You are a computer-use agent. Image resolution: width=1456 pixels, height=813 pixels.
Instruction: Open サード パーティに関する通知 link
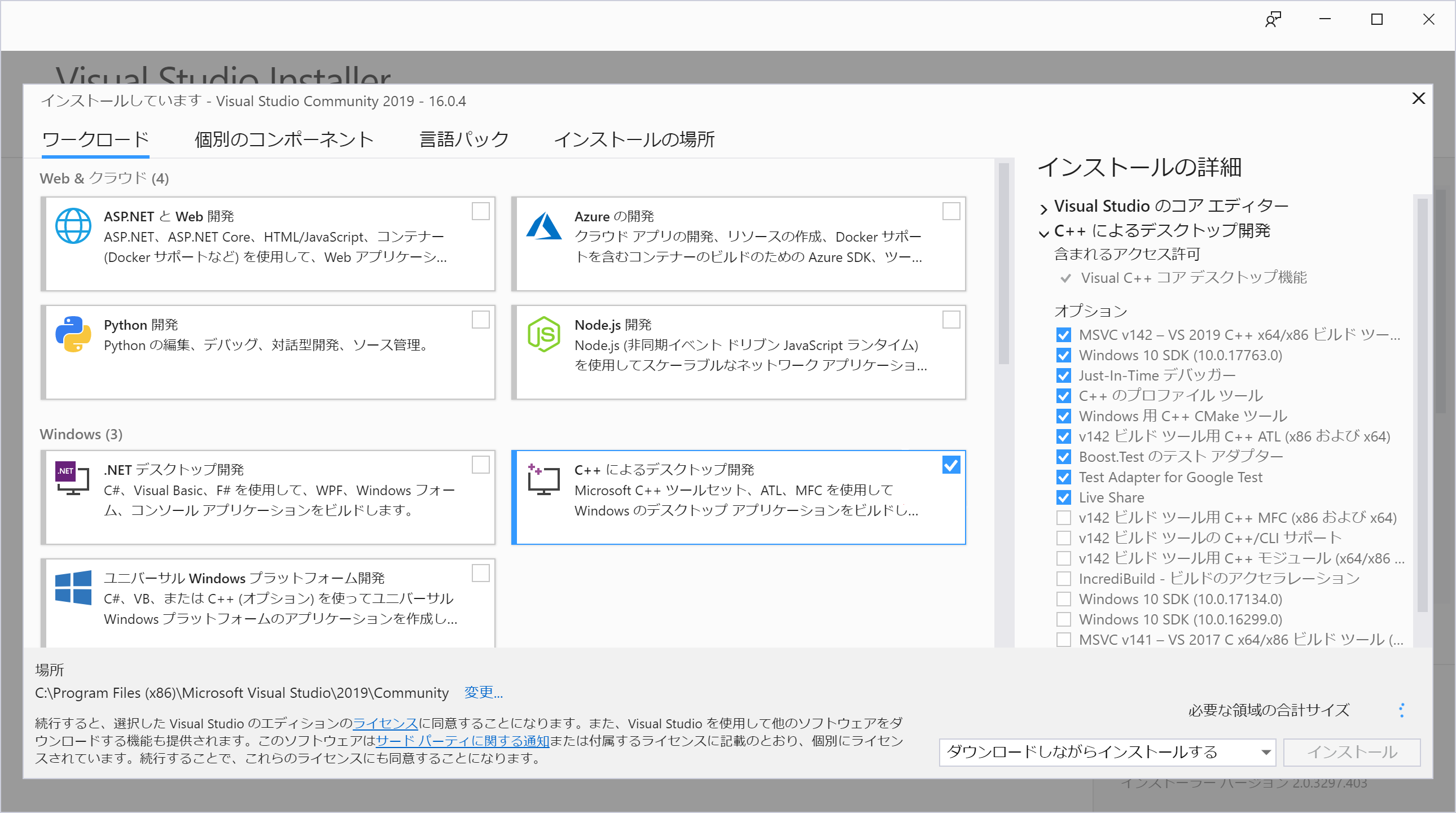(462, 741)
